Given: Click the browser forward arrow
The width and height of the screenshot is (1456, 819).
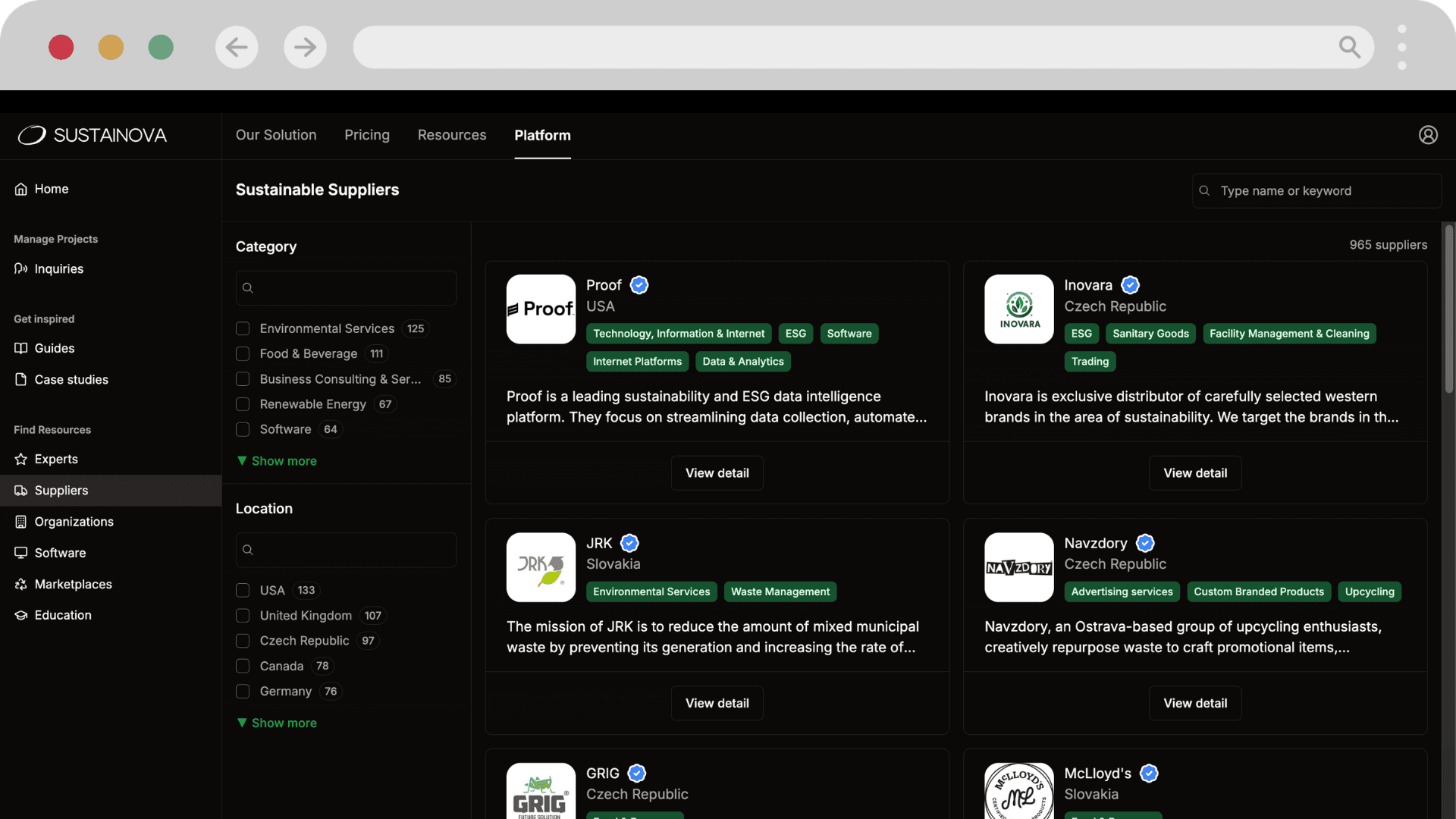Looking at the screenshot, I should pos(305,47).
